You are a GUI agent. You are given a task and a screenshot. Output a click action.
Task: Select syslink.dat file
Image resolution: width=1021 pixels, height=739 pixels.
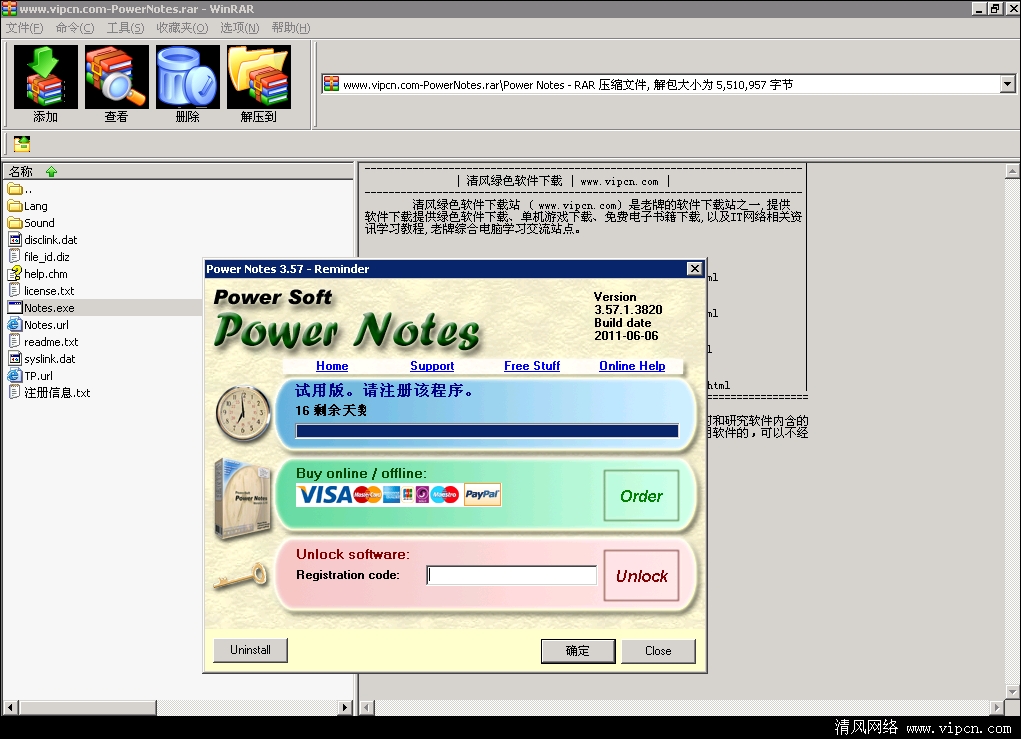42,358
